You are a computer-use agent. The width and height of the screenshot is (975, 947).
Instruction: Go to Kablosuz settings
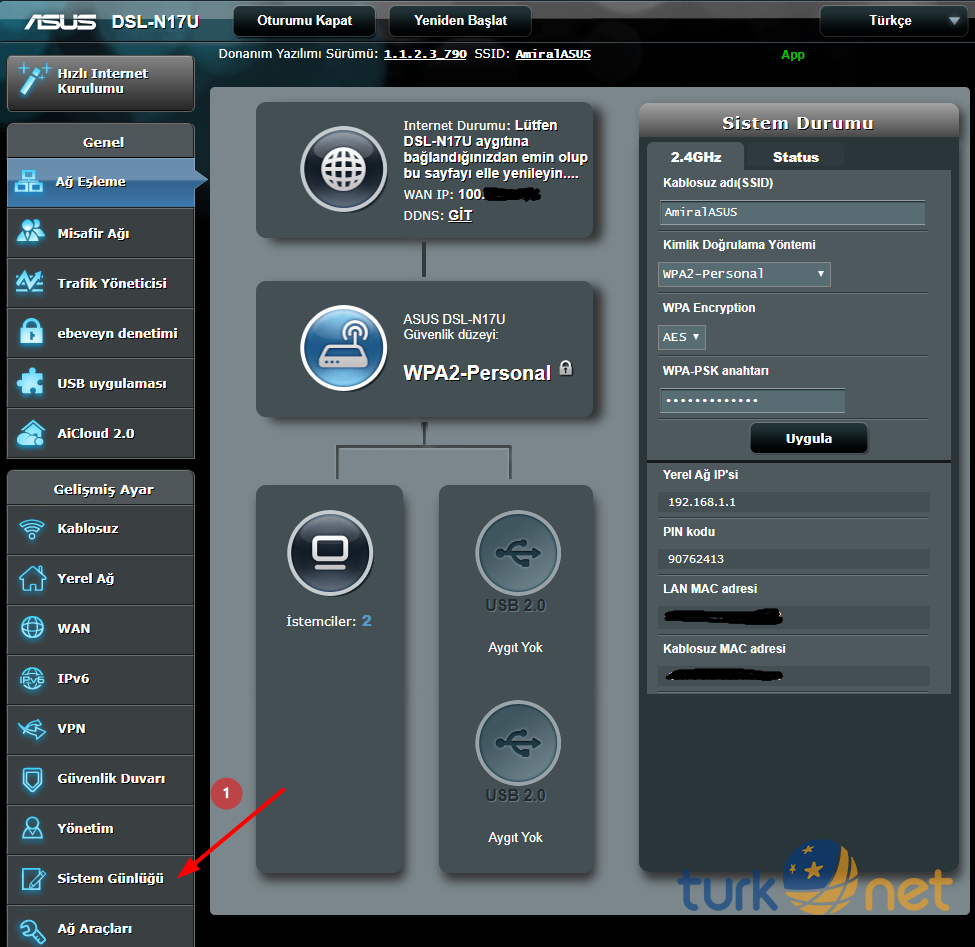(x=101, y=529)
